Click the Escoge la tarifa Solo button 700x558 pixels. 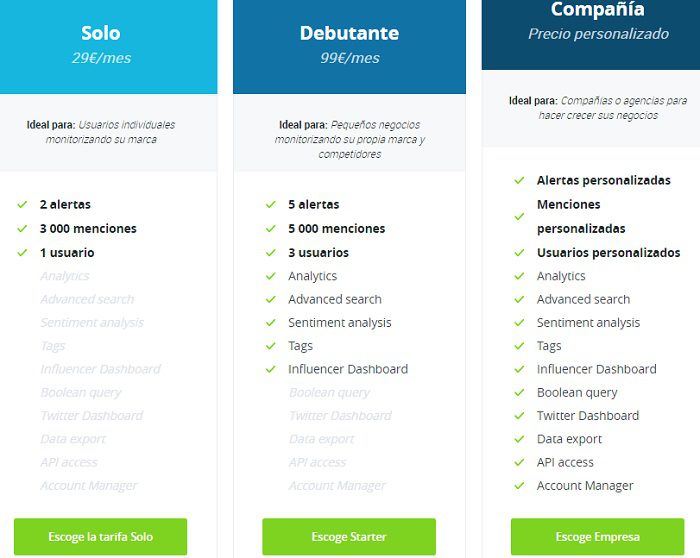click(x=100, y=537)
